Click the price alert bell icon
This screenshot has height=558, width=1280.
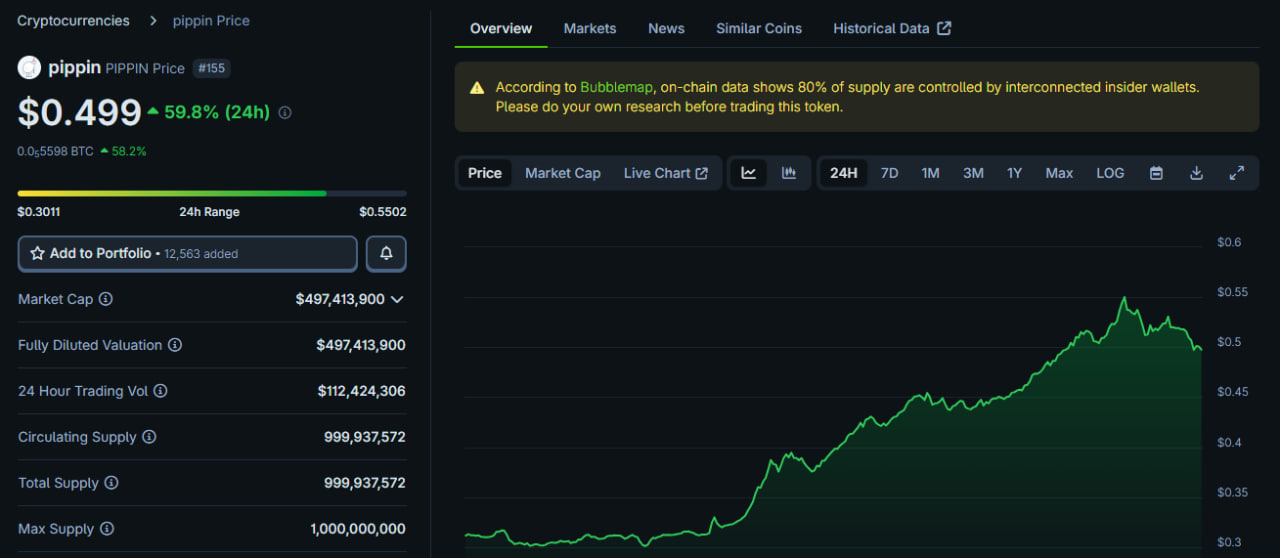point(386,254)
